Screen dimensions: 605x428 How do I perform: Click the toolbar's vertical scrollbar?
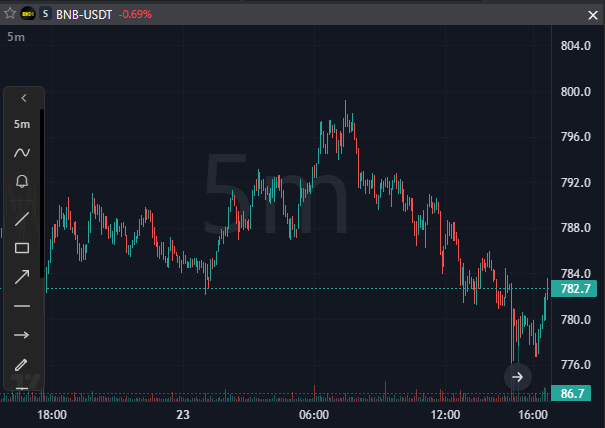42,193
